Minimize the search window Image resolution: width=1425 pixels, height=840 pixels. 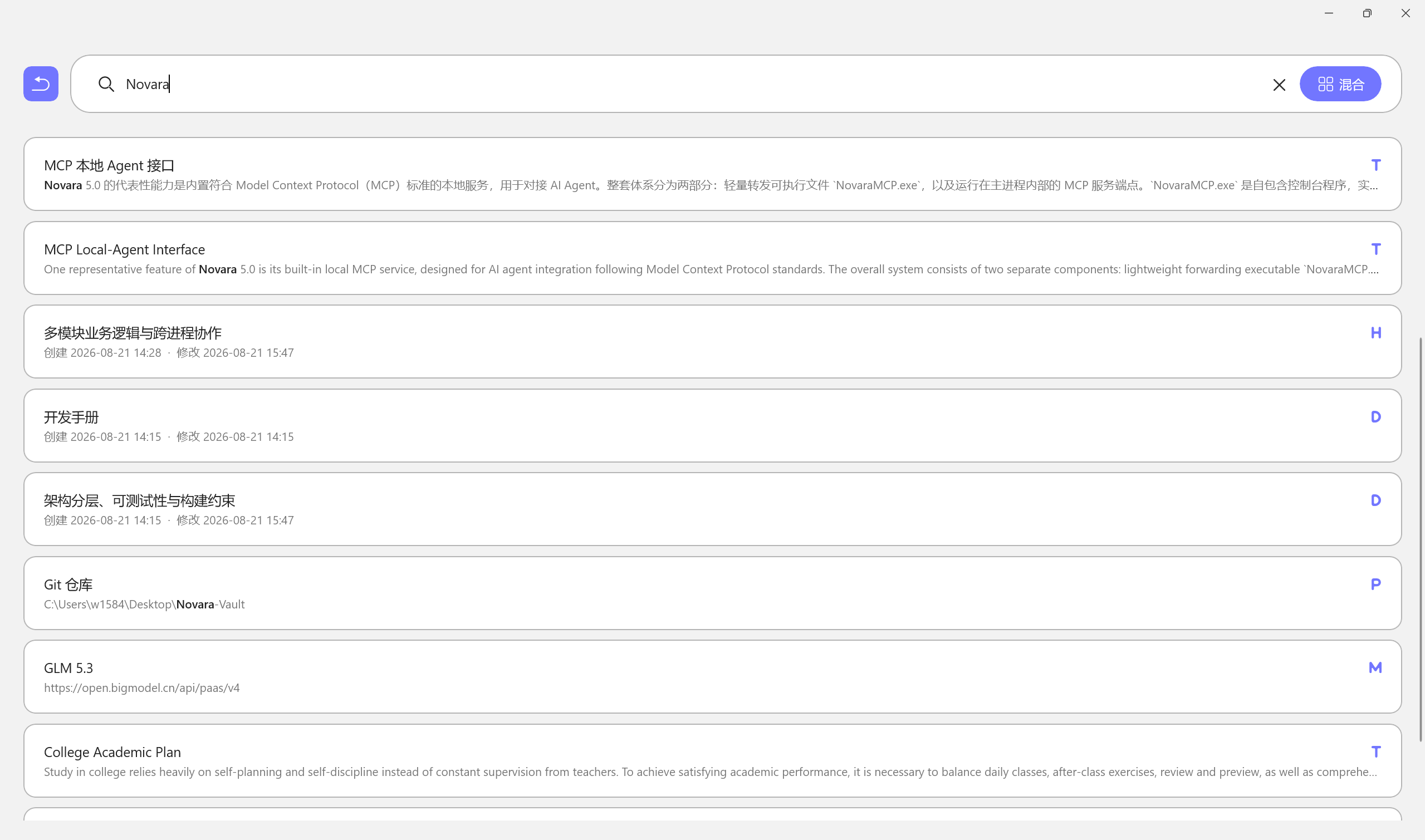(1329, 13)
